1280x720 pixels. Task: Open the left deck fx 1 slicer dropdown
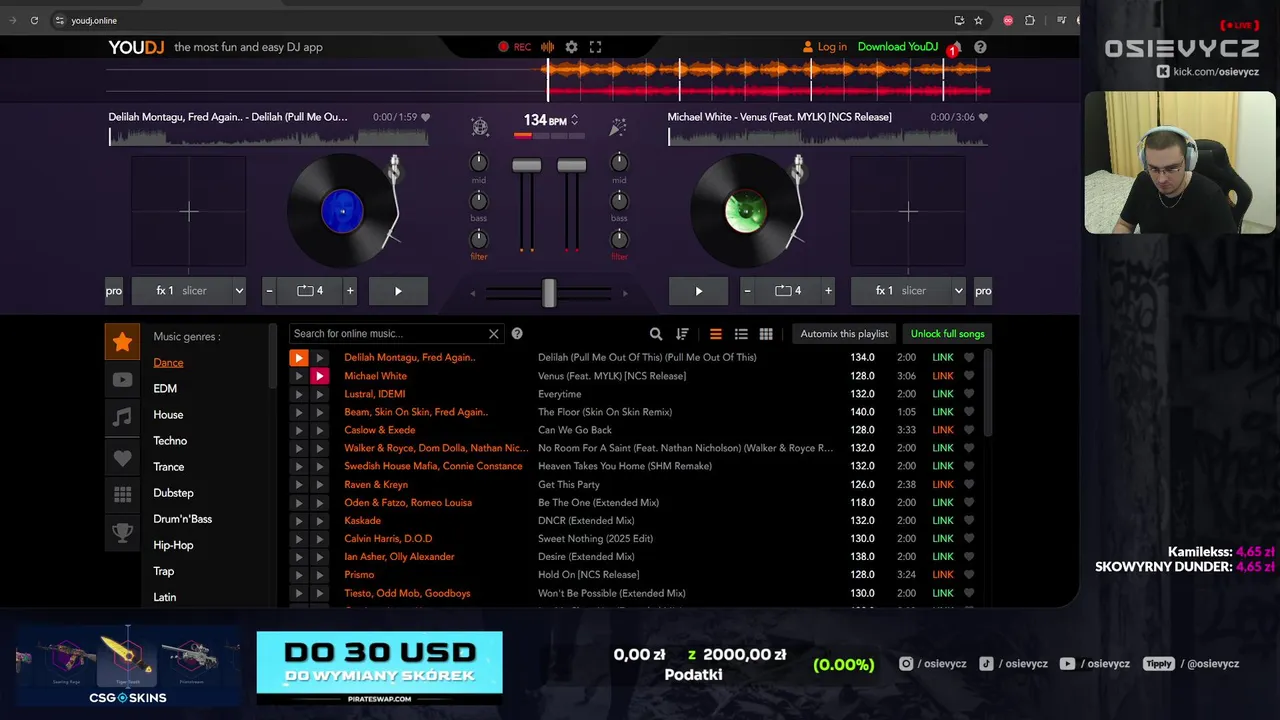coord(189,291)
